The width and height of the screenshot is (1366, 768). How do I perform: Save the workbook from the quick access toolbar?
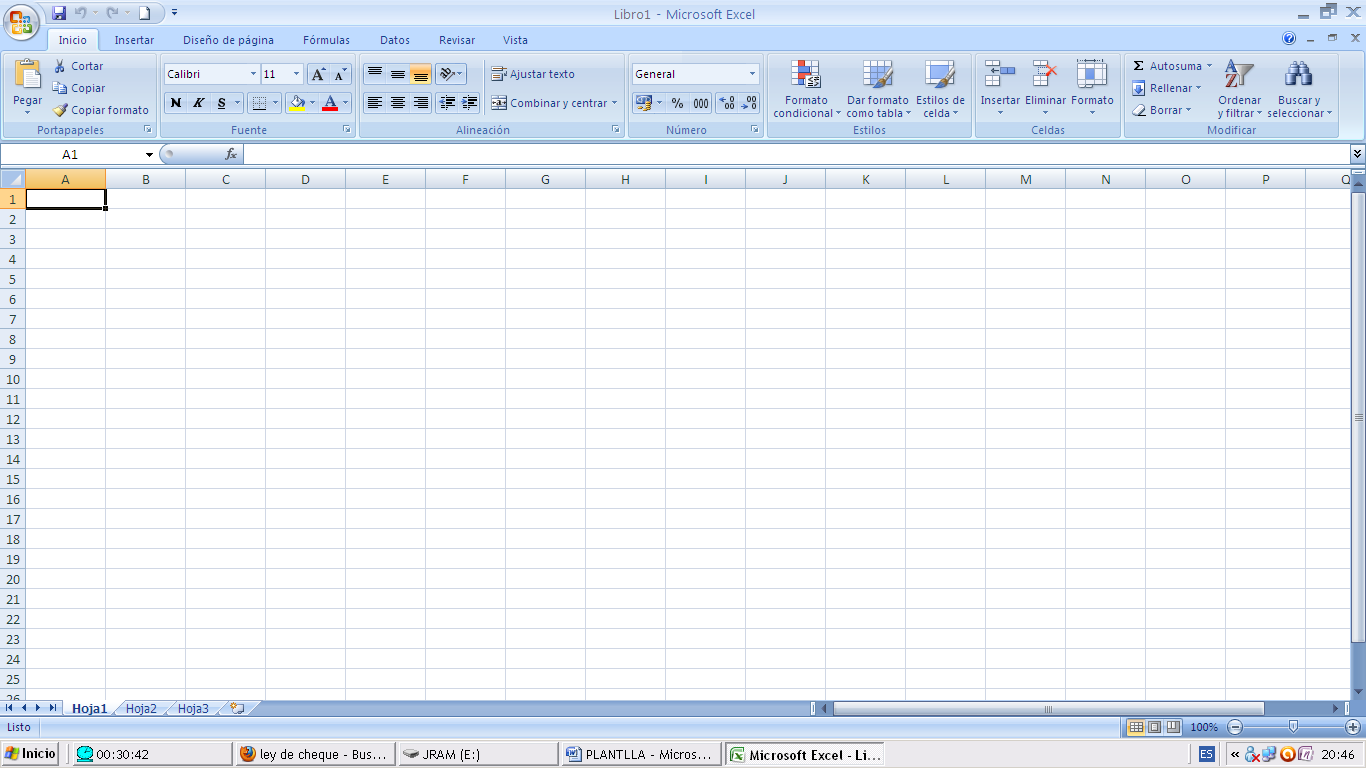click(59, 13)
